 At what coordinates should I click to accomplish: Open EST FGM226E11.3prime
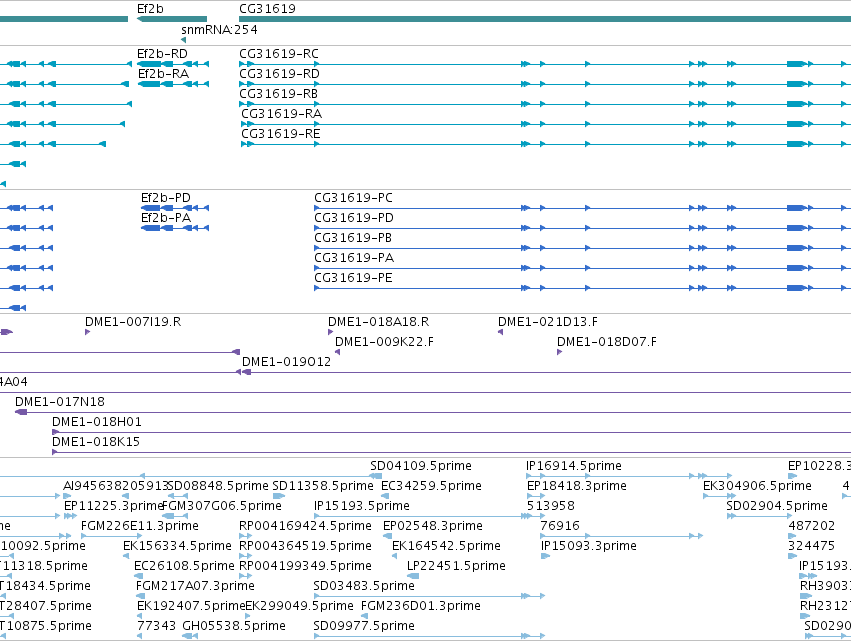tap(140, 526)
